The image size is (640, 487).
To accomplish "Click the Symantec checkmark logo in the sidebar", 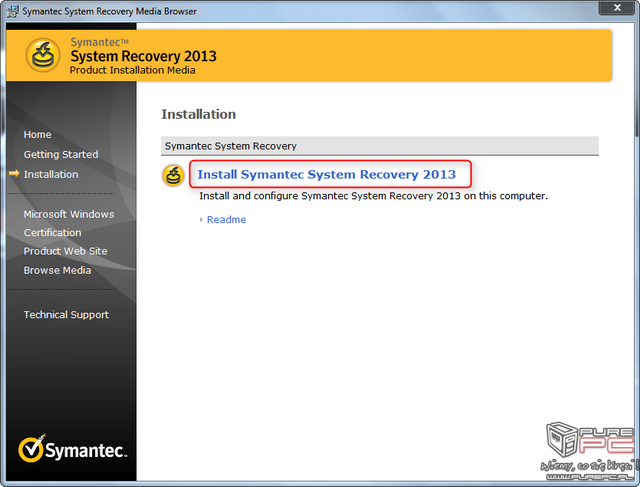I will tap(73, 449).
